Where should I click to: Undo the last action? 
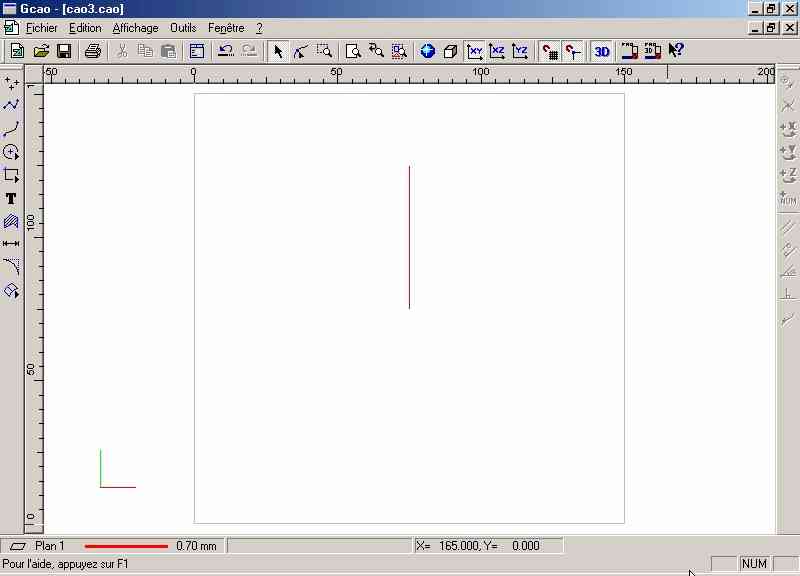226,51
